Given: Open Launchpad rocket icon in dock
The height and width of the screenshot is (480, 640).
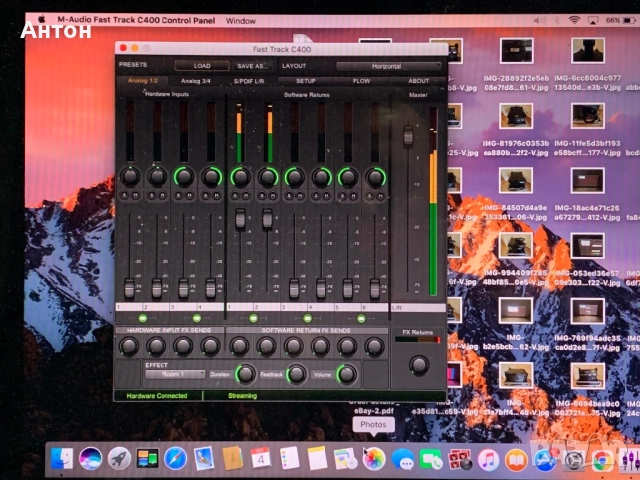Looking at the screenshot, I should (x=119, y=458).
